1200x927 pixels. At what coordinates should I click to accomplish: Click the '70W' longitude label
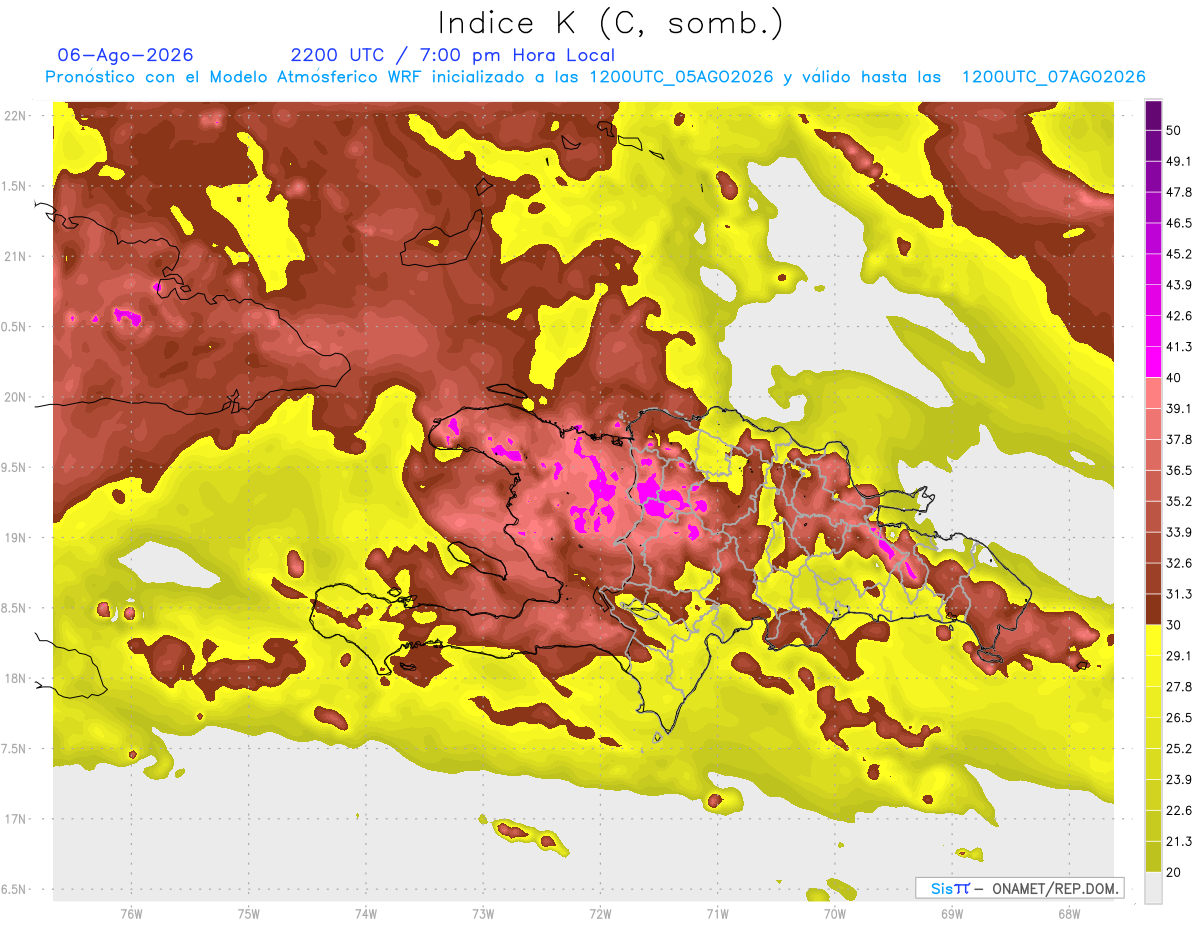[834, 913]
